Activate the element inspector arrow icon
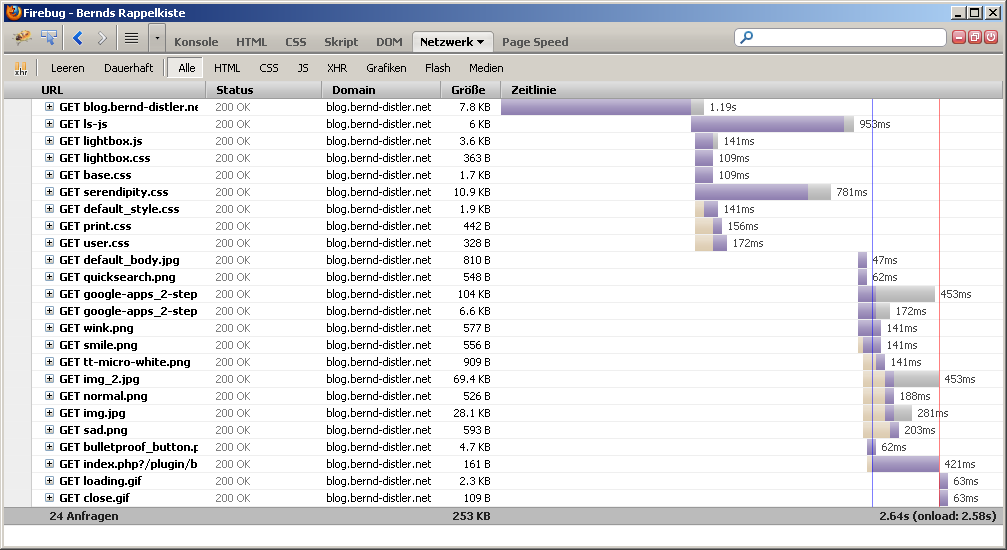The image size is (1007, 550). (49, 38)
